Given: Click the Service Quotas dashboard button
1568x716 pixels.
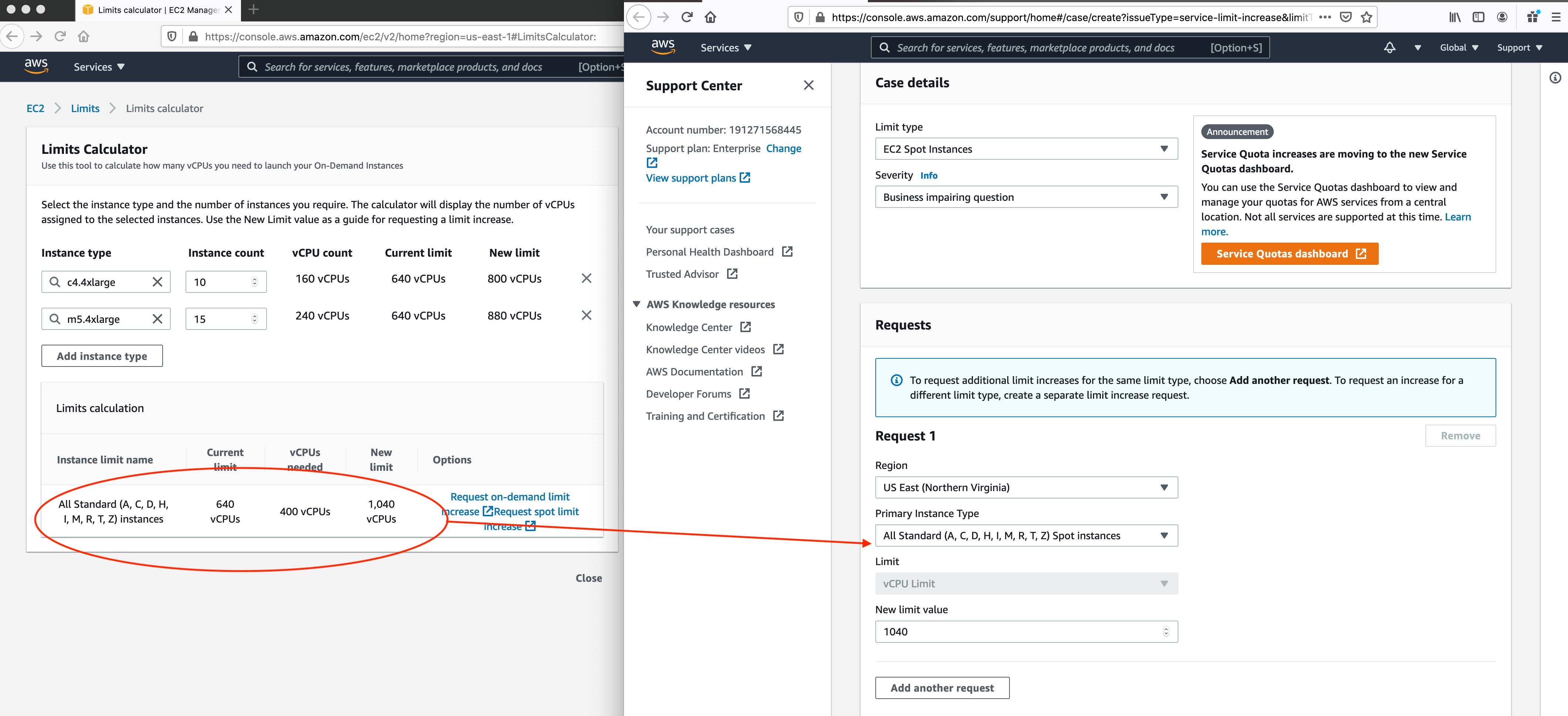Looking at the screenshot, I should click(1289, 254).
